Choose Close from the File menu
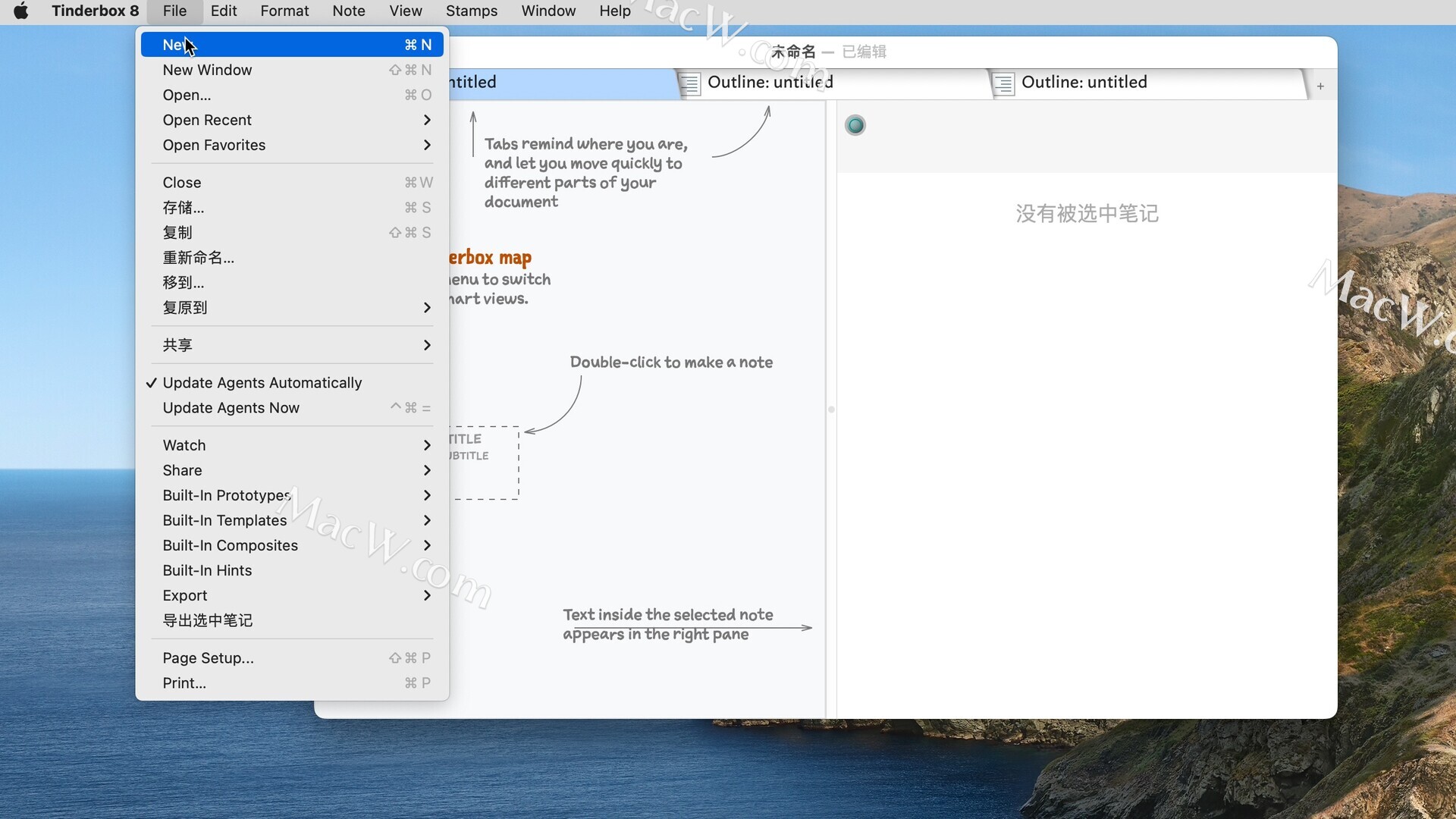This screenshot has height=819, width=1456. pos(292,182)
